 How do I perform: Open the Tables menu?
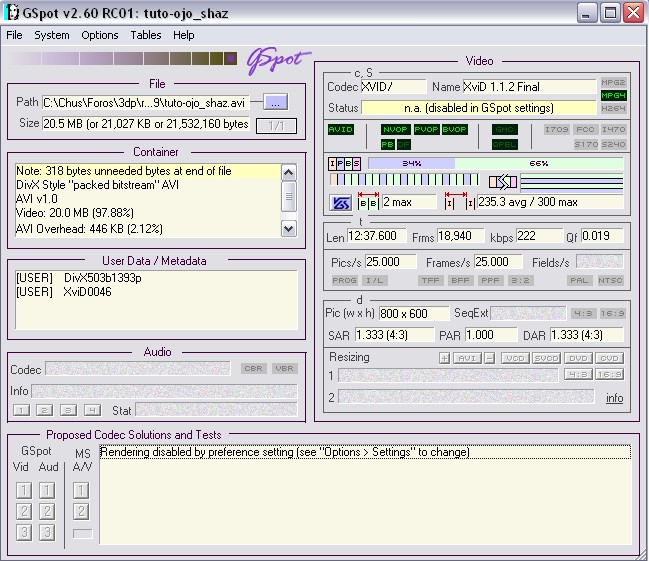[146, 35]
